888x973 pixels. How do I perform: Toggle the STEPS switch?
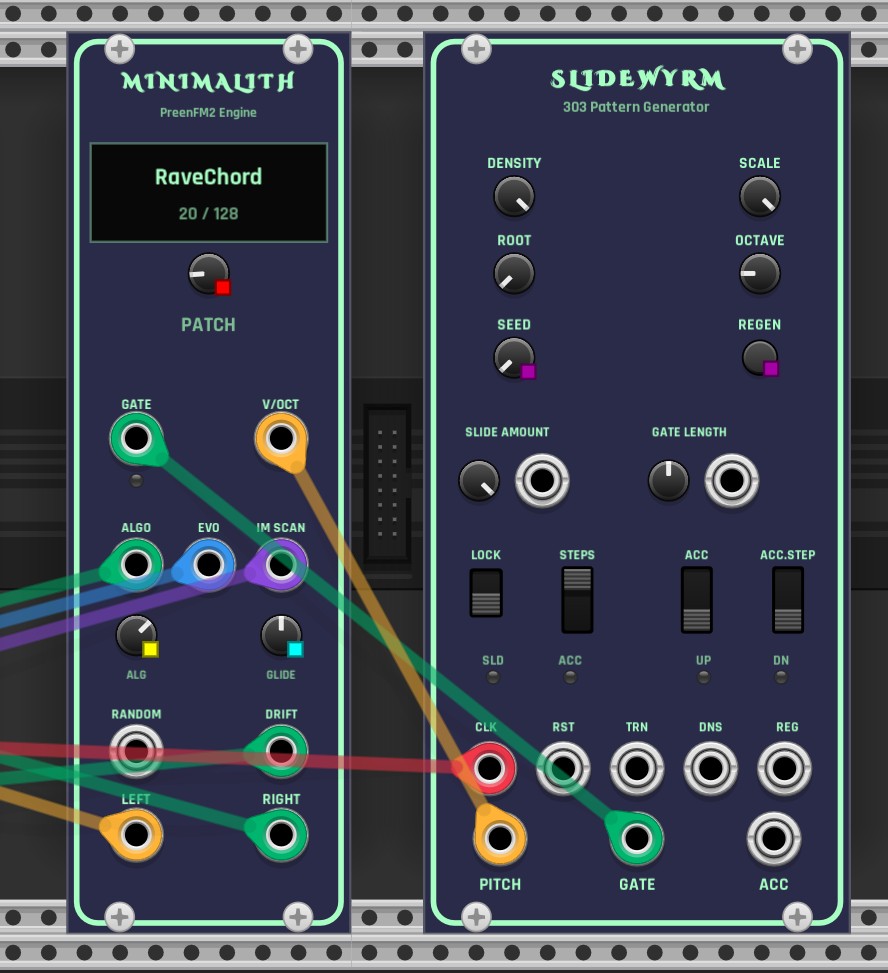point(577,599)
